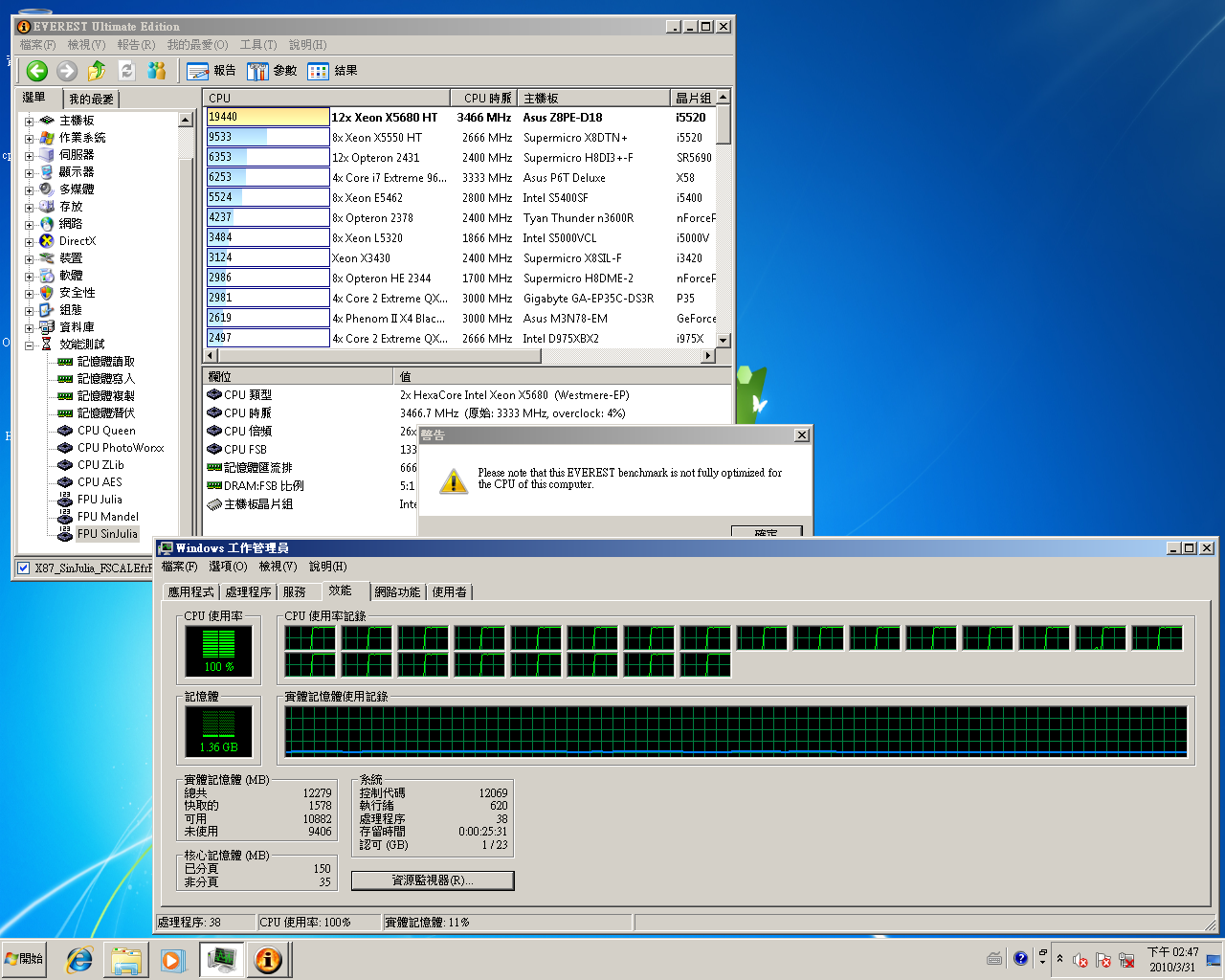1225x980 pixels.
Task: Switch to the 應用程式 tab in Task Manager
Action: [190, 592]
